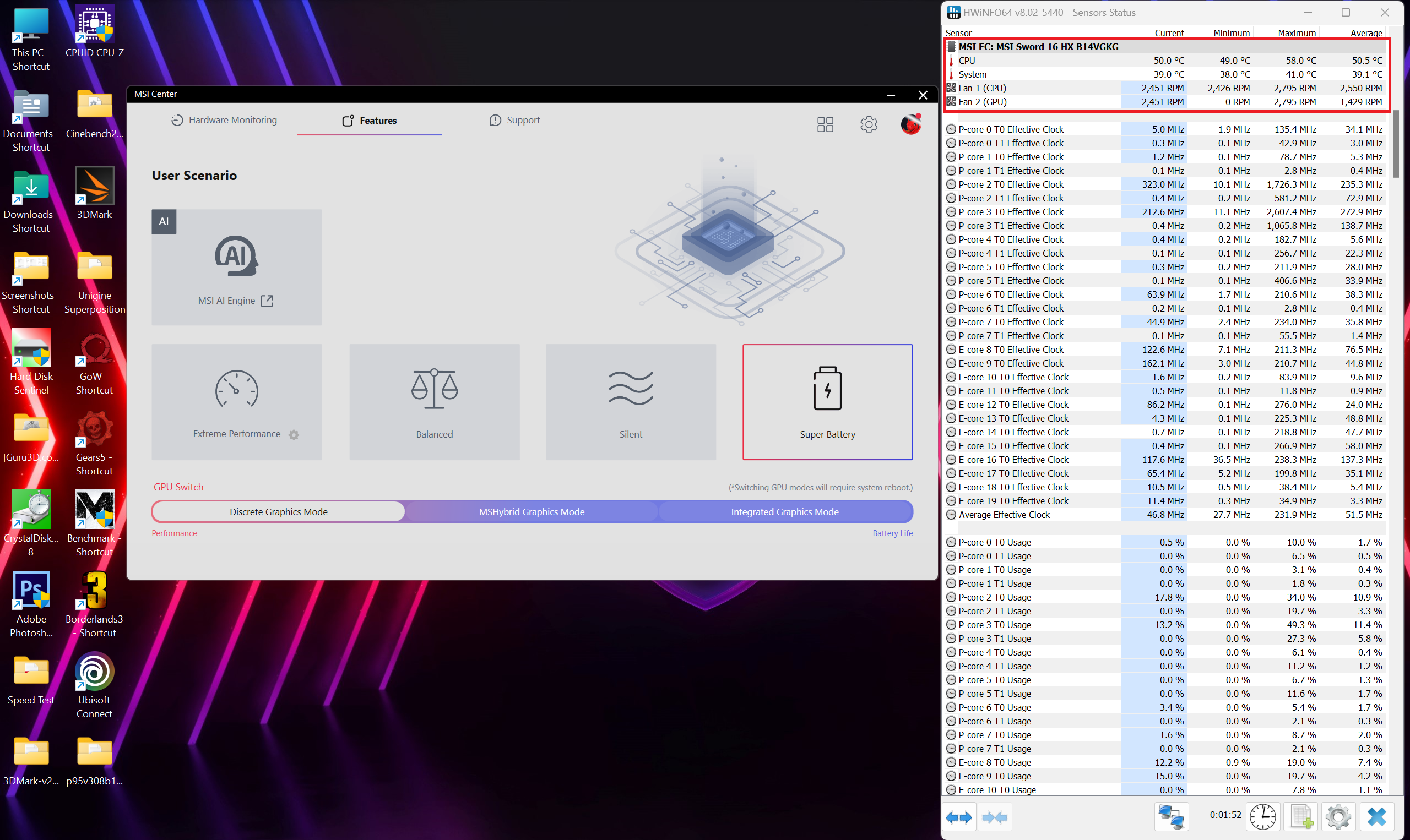Viewport: 1410px width, 840px height.
Task: Open This PC shortcut icon
Action: (x=31, y=39)
